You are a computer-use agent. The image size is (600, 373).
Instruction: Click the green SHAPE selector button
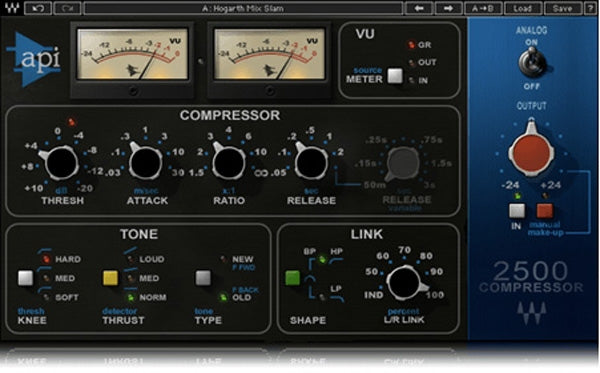(293, 278)
